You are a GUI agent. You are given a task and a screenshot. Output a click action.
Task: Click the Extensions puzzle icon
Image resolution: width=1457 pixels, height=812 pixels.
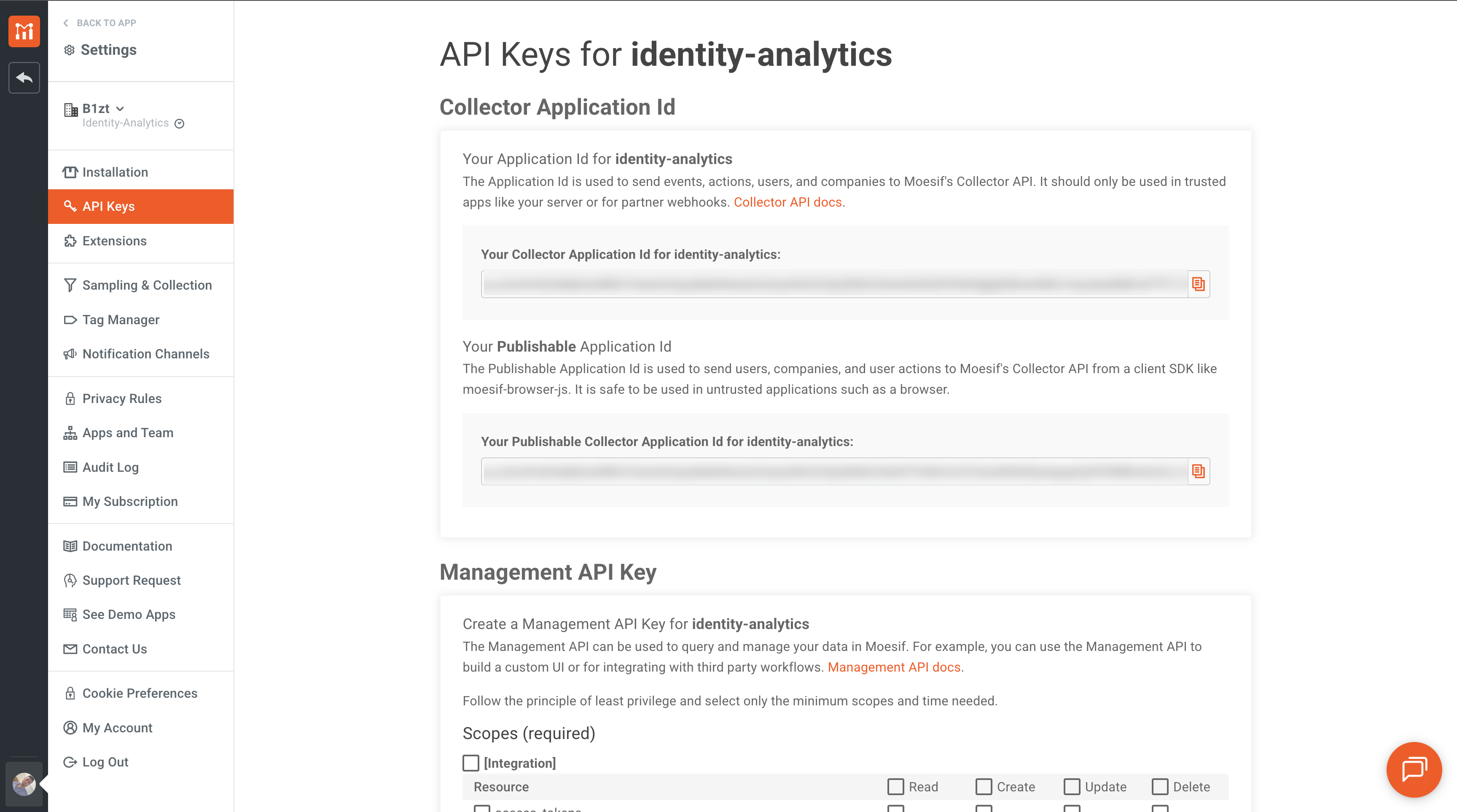click(70, 241)
